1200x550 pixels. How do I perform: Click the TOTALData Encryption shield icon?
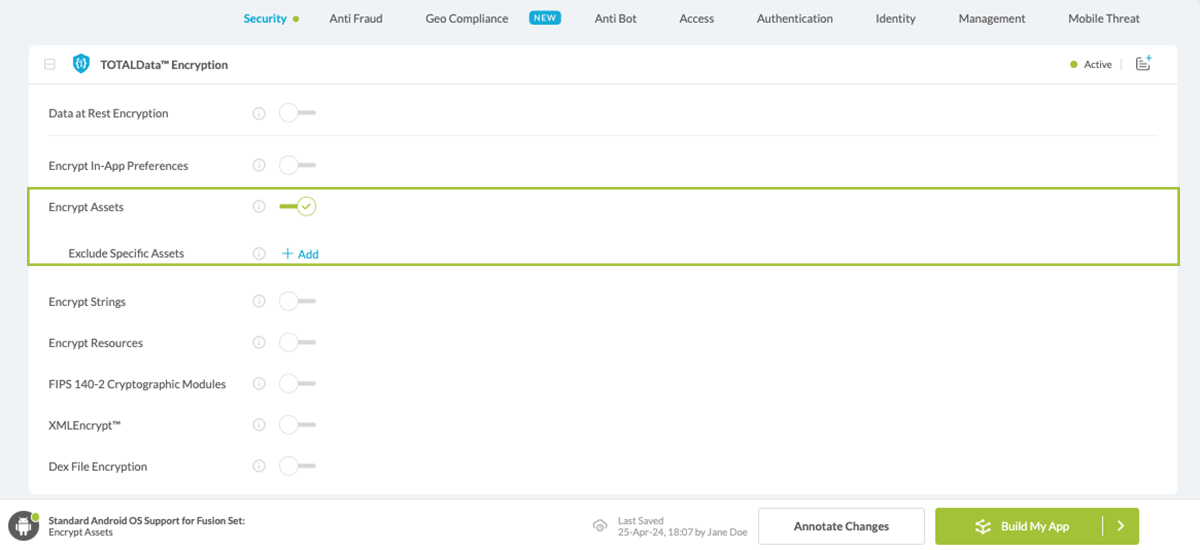click(x=81, y=64)
